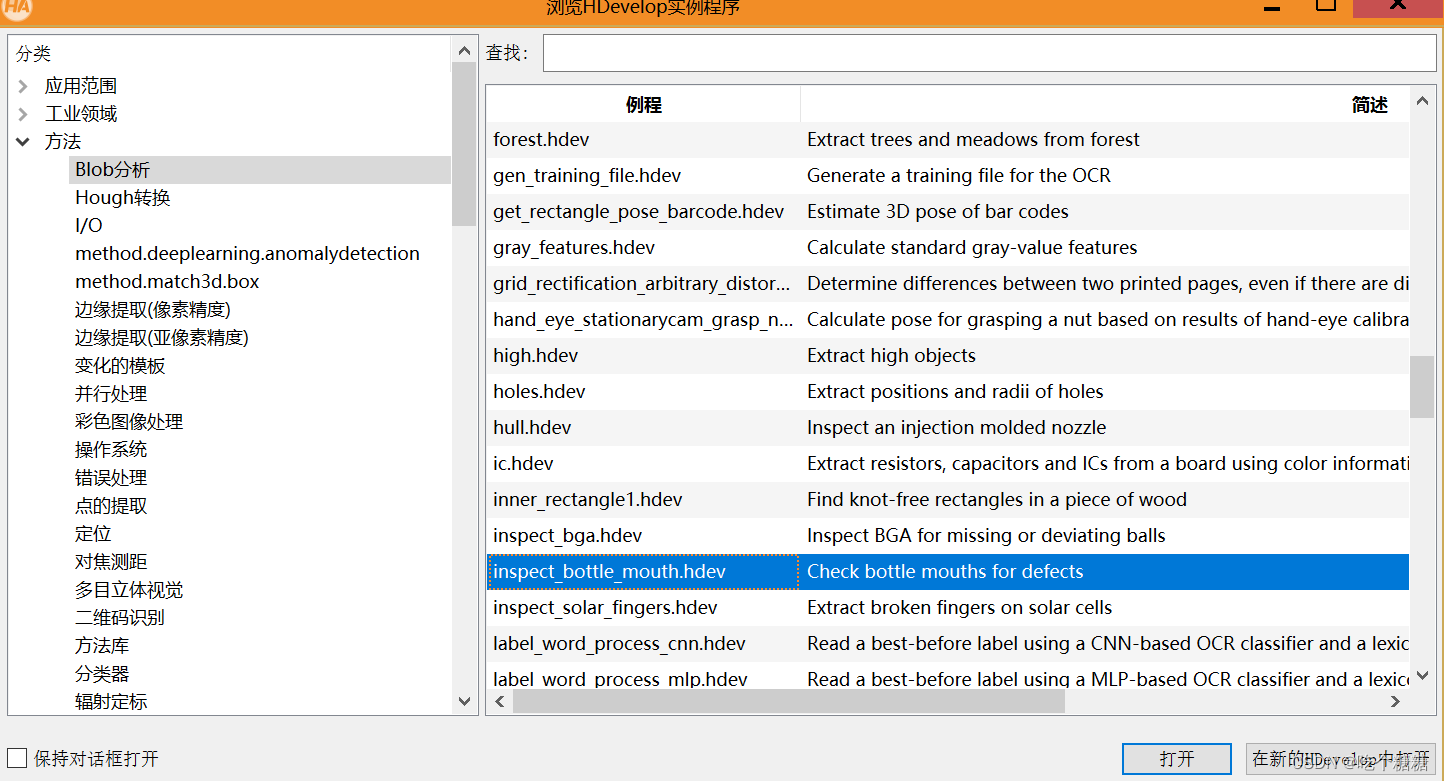This screenshot has width=1444, height=781.
Task: Select forest.hdev in the example list
Action: (x=541, y=140)
